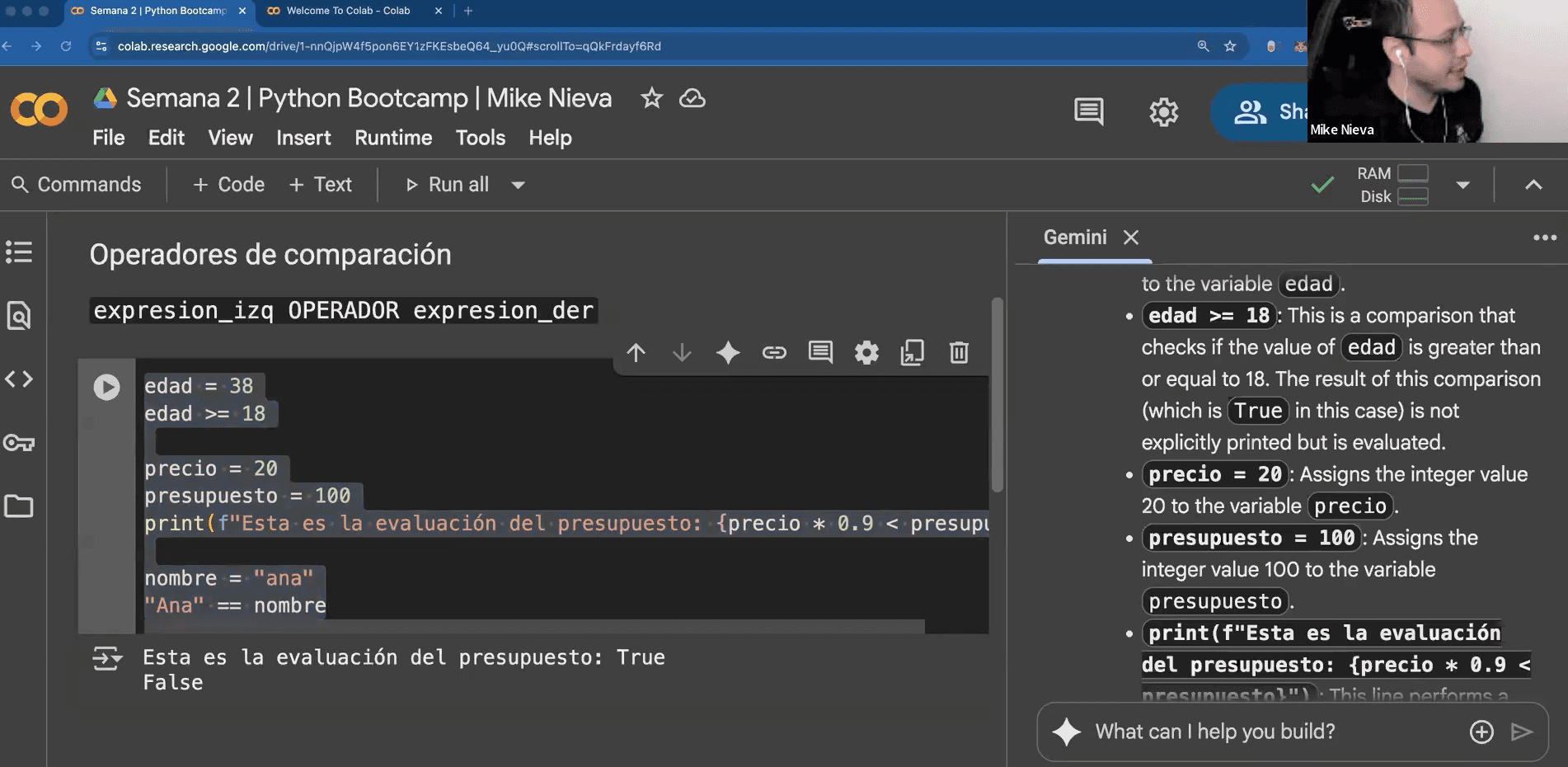The image size is (1568, 767).
Task: Type in Gemini prompt input field
Action: point(1270,732)
